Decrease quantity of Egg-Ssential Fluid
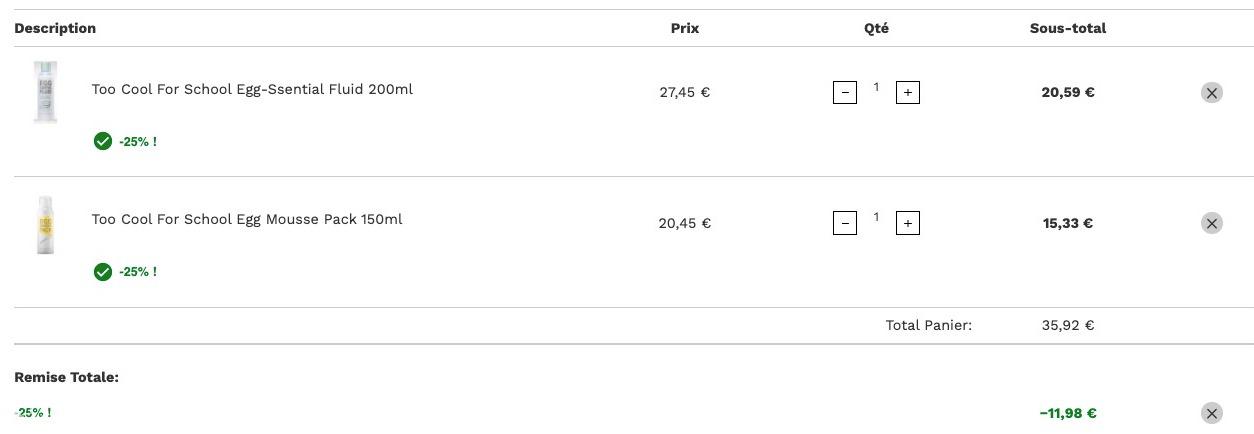 (845, 92)
